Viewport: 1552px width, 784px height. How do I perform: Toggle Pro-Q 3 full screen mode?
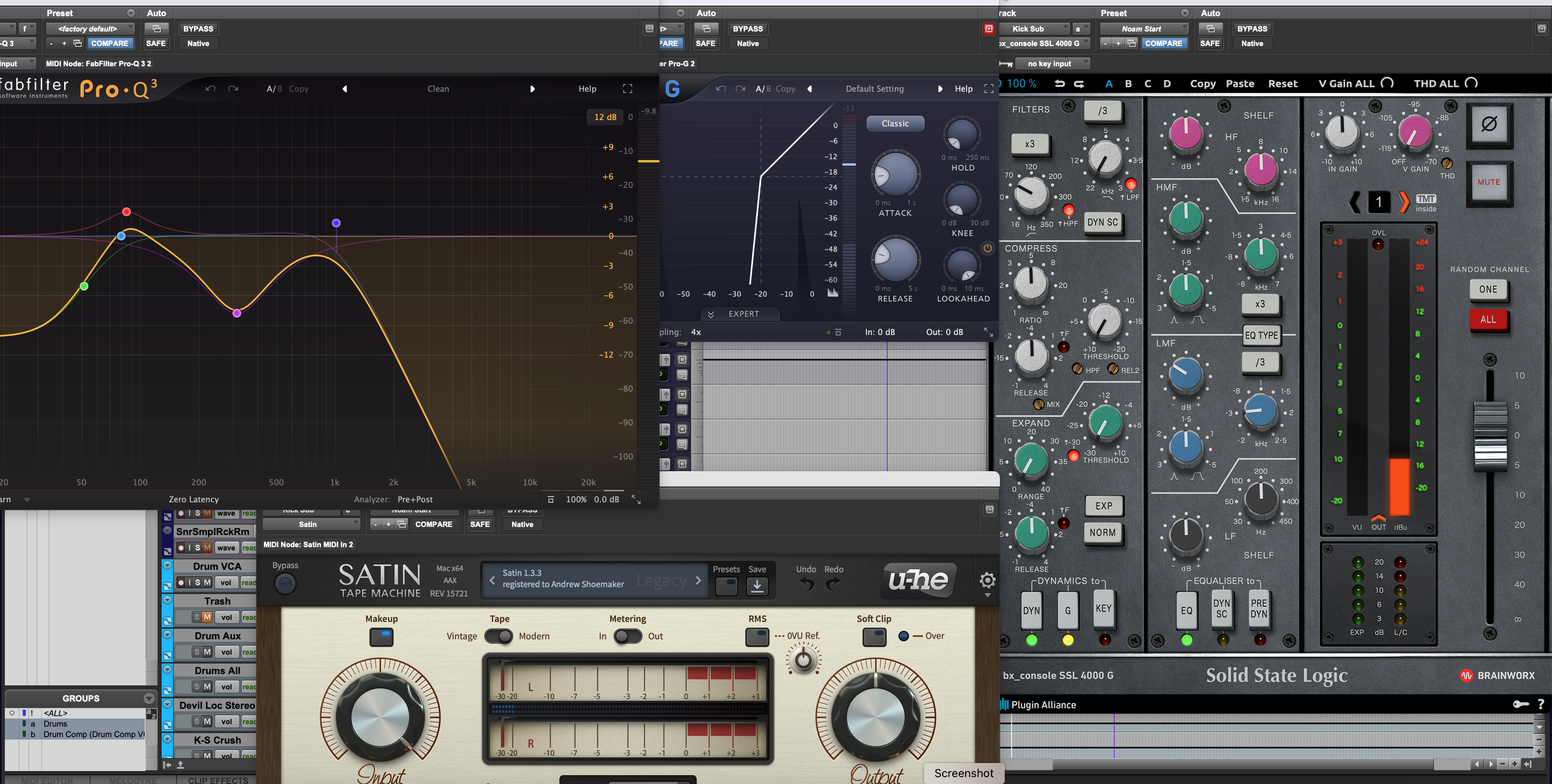click(627, 89)
